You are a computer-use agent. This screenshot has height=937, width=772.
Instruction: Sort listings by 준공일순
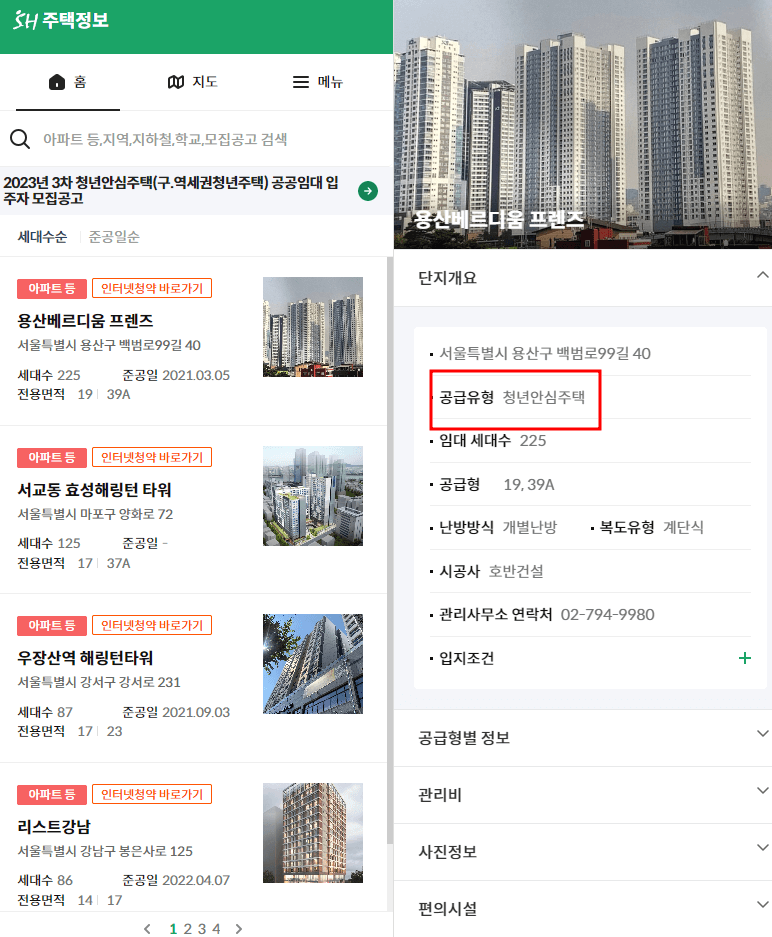click(x=114, y=237)
